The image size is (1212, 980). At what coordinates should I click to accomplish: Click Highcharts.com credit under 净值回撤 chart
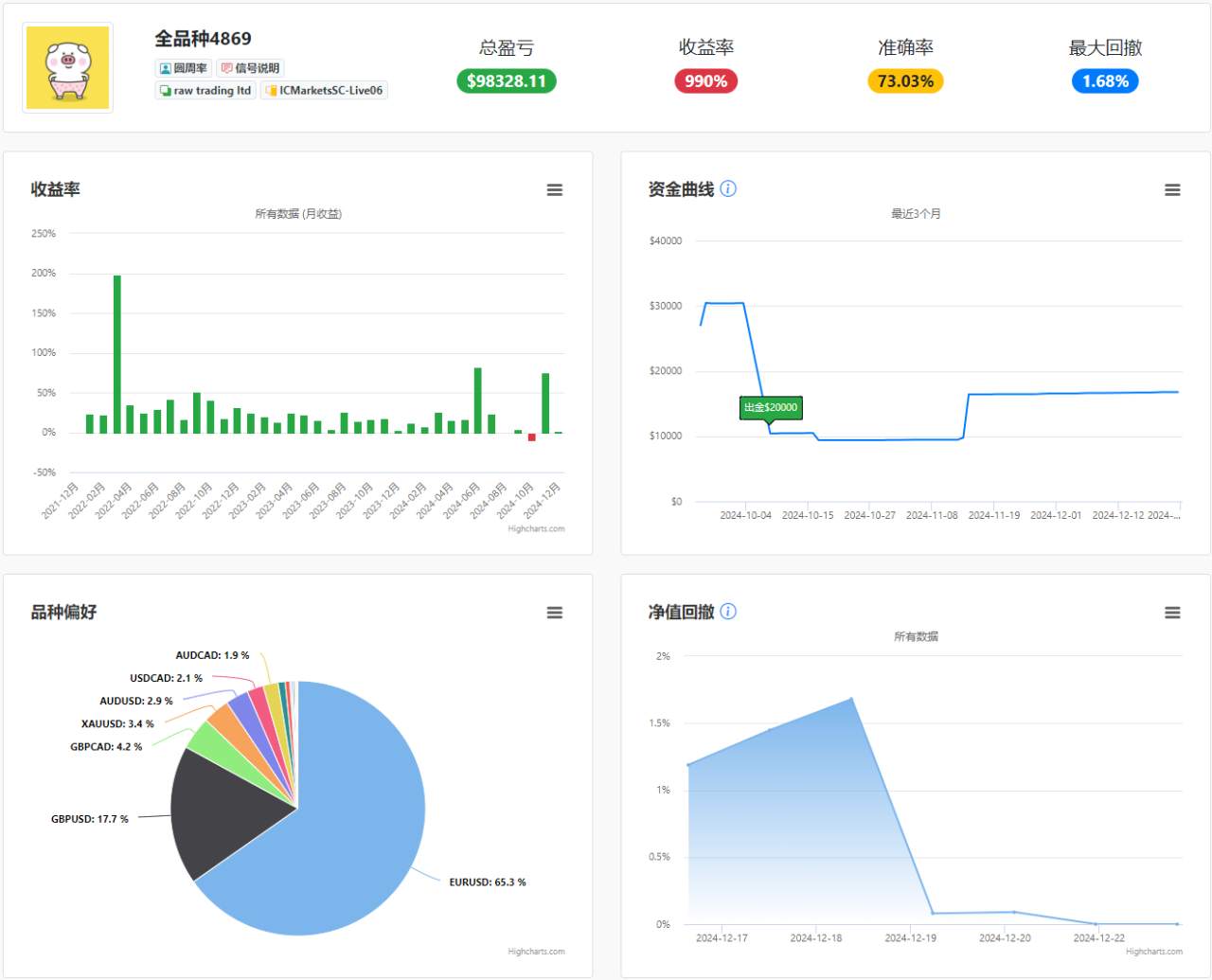(x=1153, y=952)
